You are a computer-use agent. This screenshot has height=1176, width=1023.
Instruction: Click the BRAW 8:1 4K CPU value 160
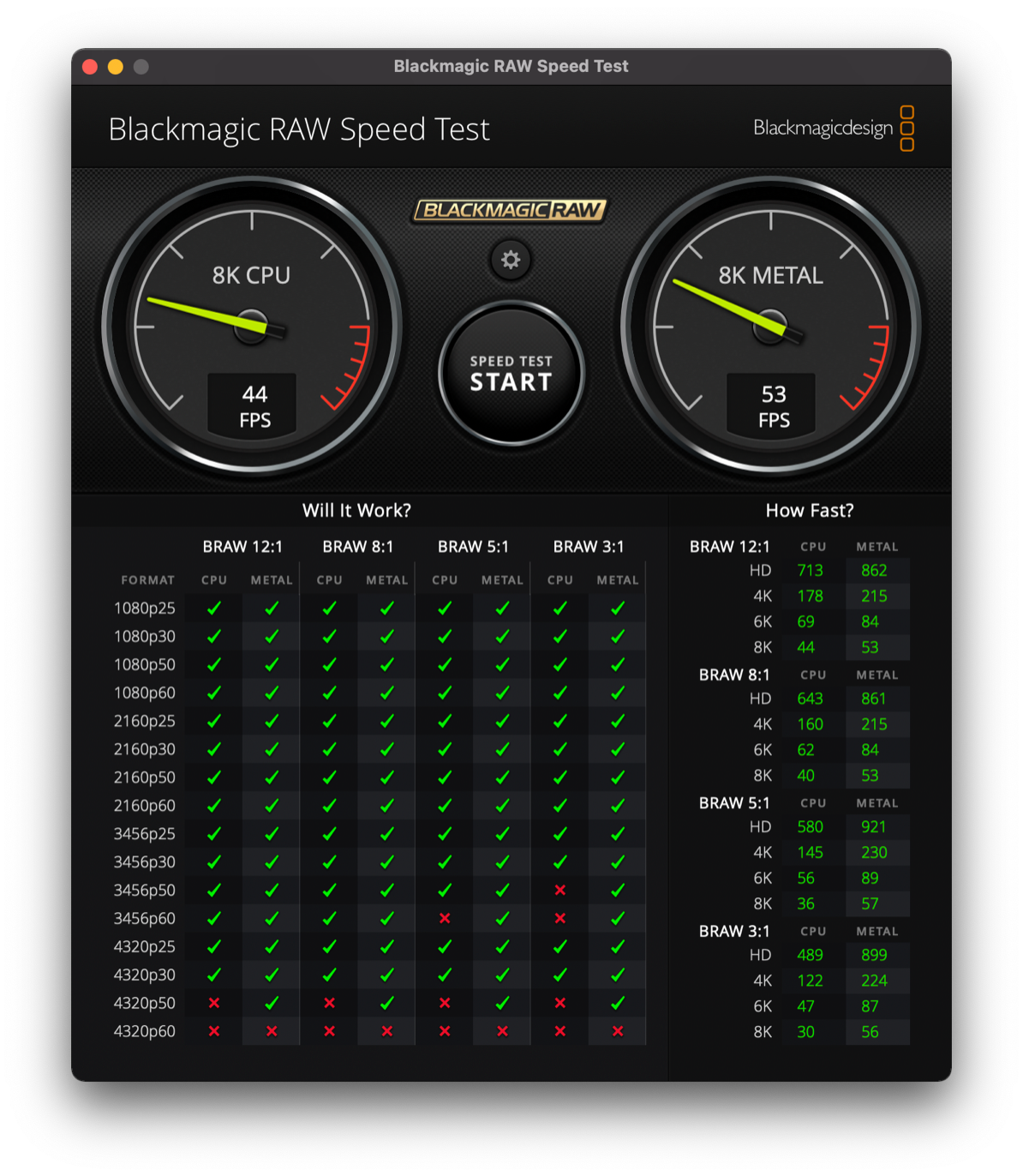coord(810,724)
